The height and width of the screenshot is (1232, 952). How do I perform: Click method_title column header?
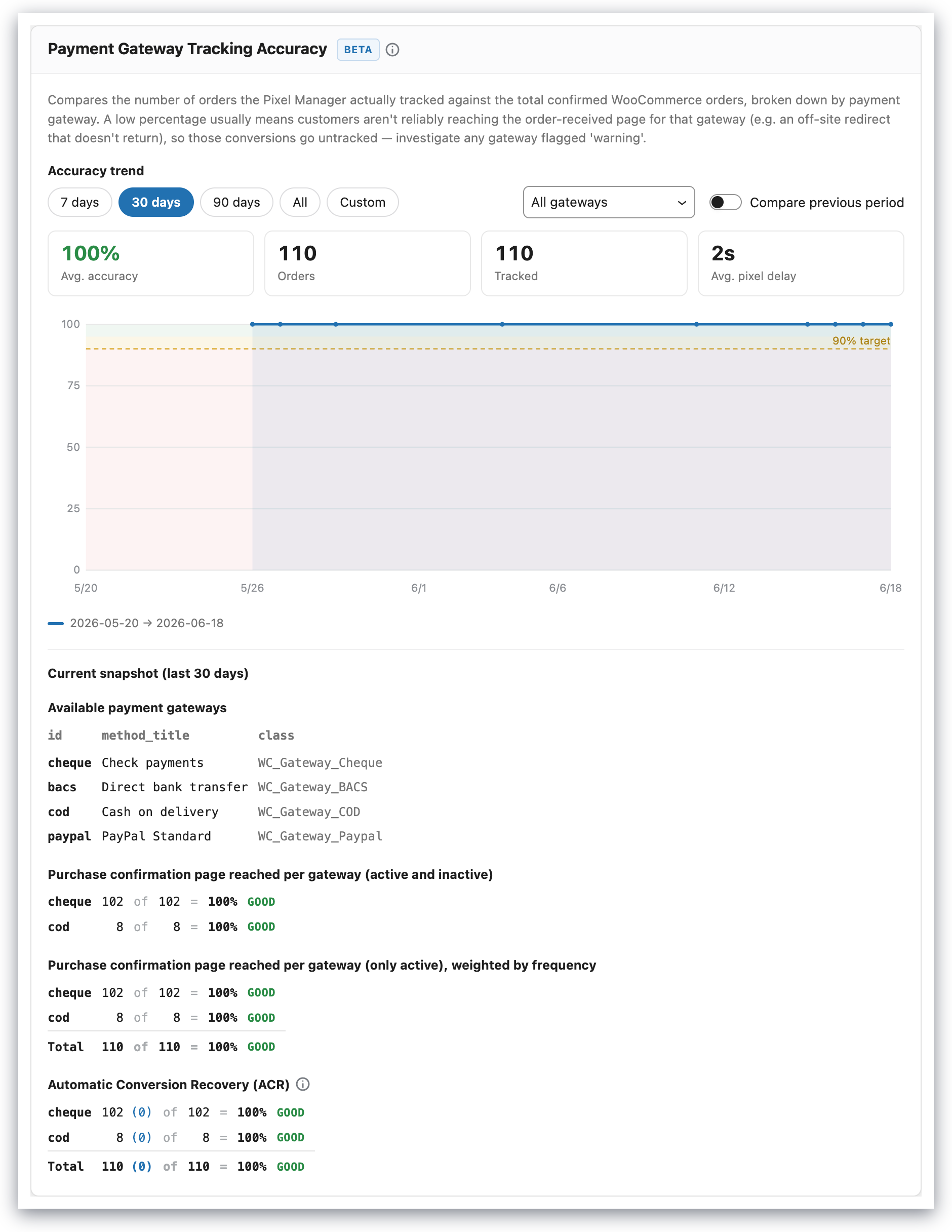click(145, 736)
